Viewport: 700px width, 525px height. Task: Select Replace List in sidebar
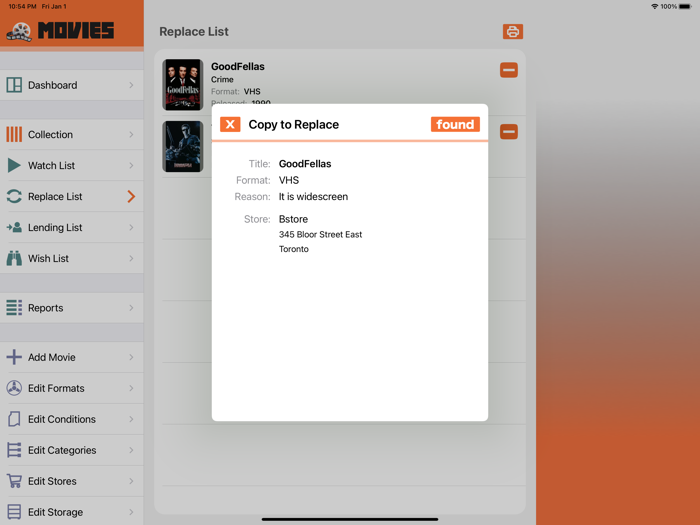point(71,196)
